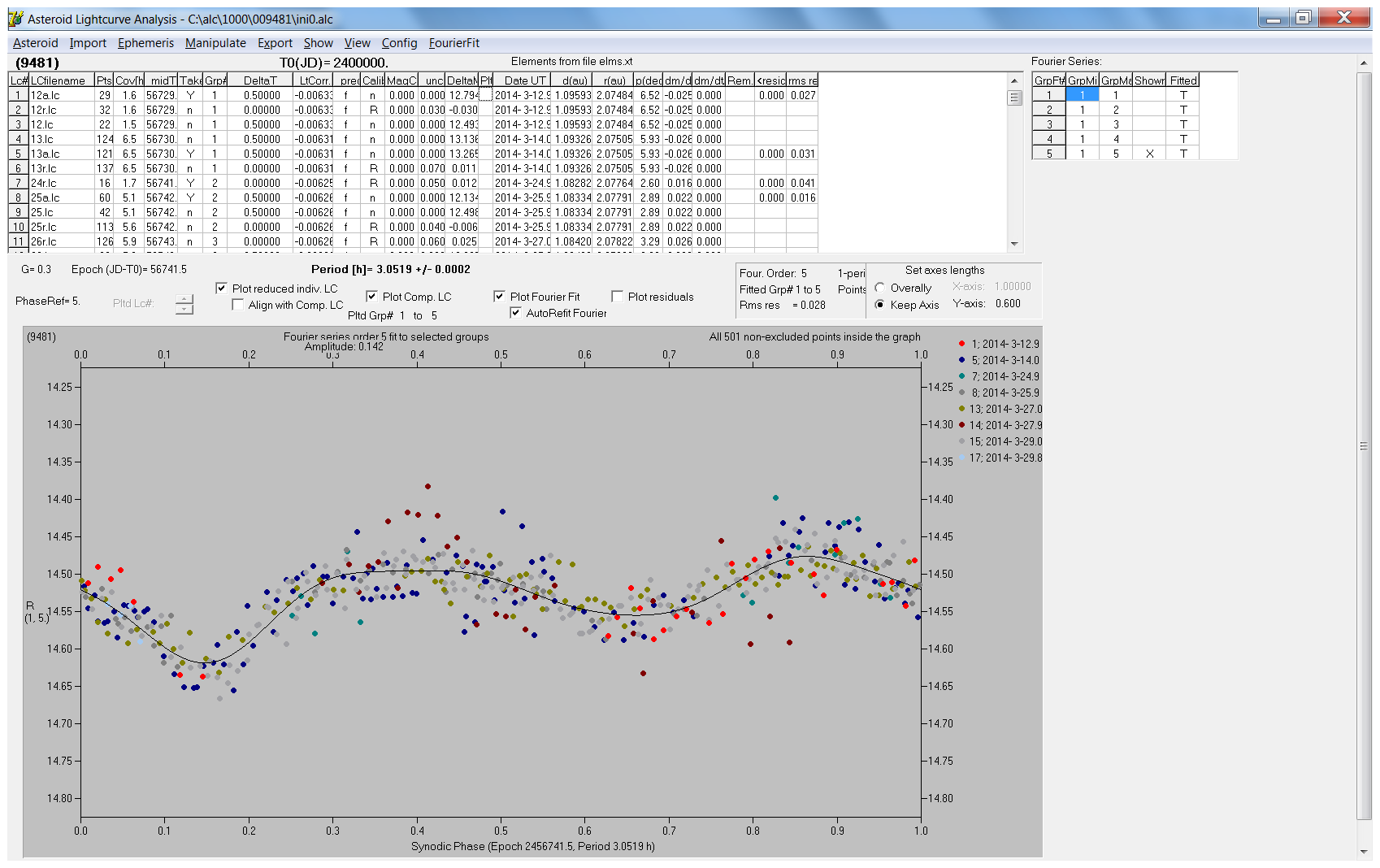1380x868 pixels.
Task: Click the GrpFt# column header
Action: [x=1049, y=80]
